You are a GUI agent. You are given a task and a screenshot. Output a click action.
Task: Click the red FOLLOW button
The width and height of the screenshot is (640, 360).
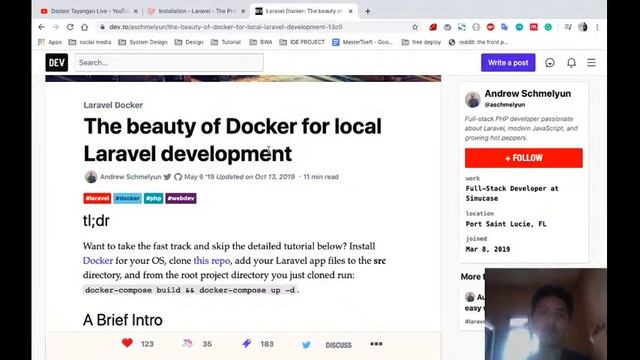point(524,158)
